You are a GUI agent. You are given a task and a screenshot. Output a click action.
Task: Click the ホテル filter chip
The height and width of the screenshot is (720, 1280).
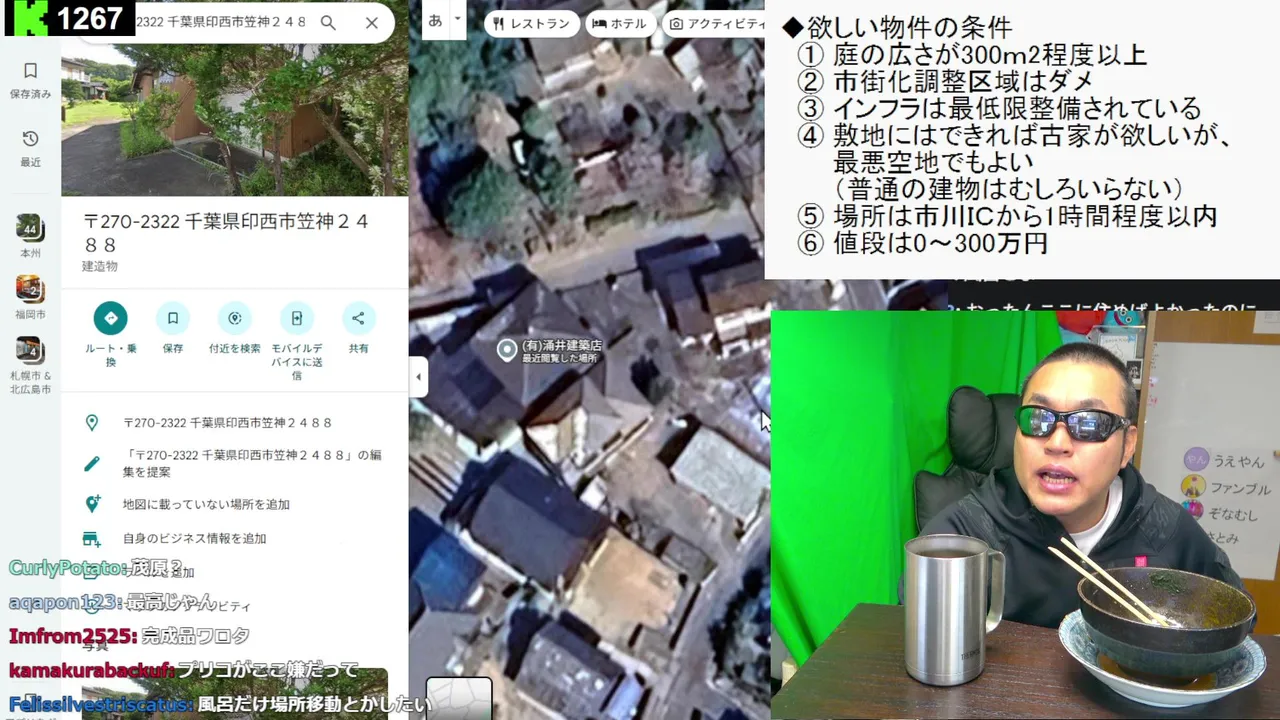(620, 23)
